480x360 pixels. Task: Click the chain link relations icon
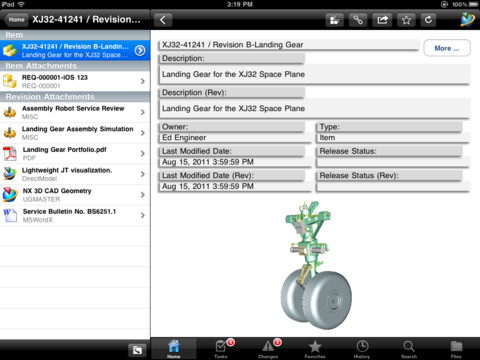(358, 20)
